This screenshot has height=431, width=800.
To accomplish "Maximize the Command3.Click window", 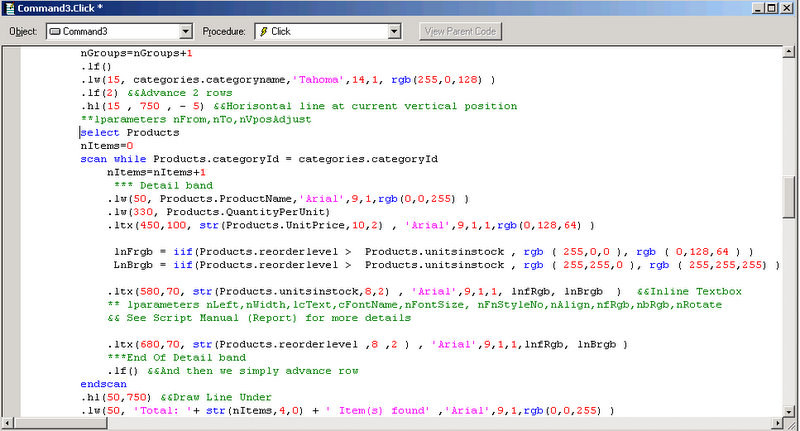I will click(772, 8).
